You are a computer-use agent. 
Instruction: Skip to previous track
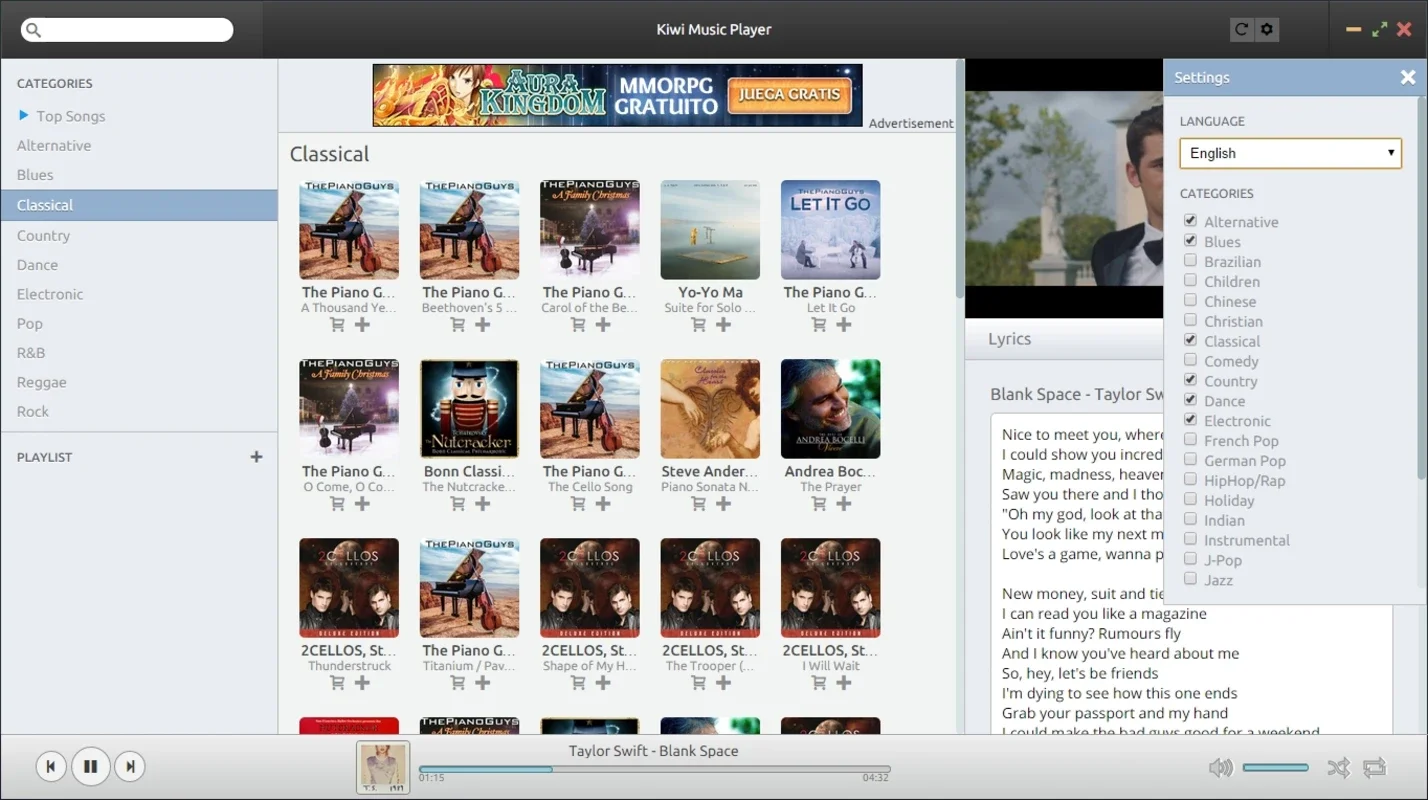point(50,767)
